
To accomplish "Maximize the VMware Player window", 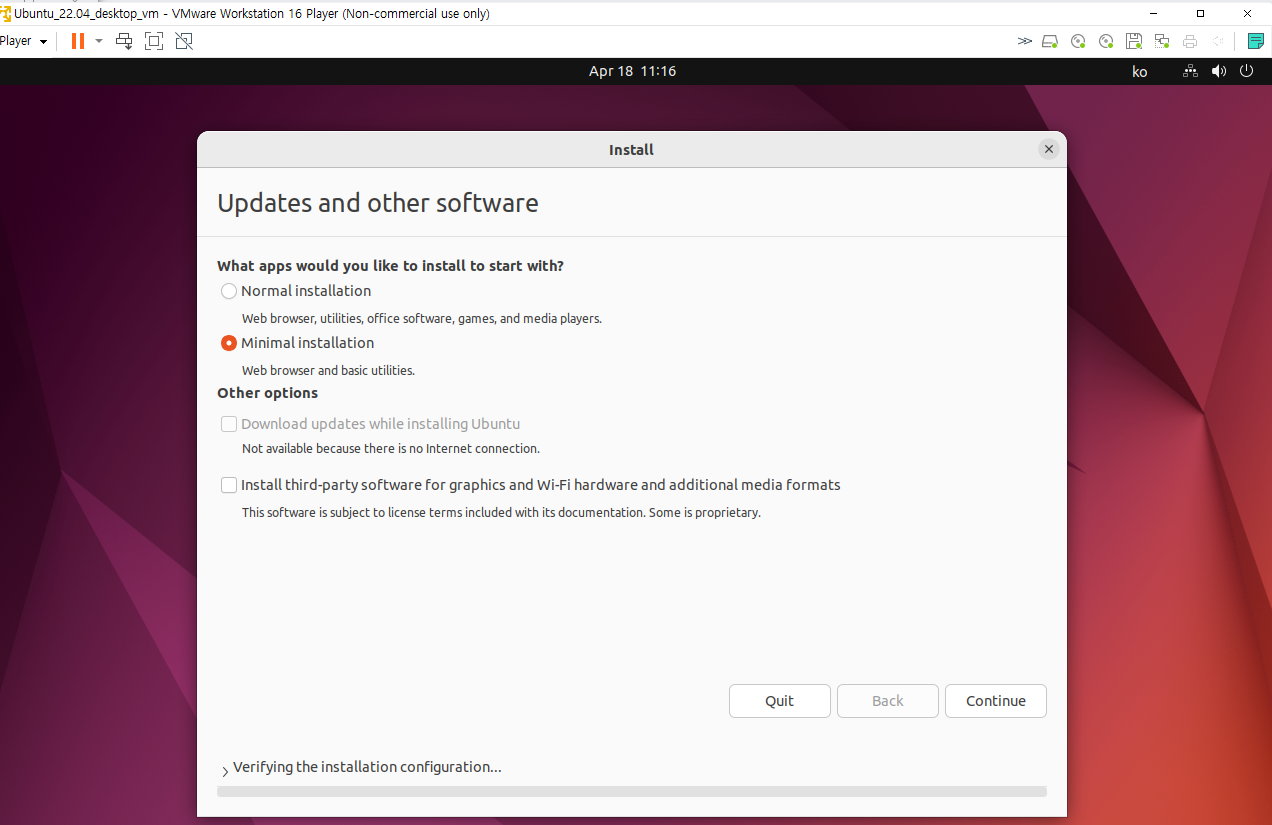I will click(1200, 13).
